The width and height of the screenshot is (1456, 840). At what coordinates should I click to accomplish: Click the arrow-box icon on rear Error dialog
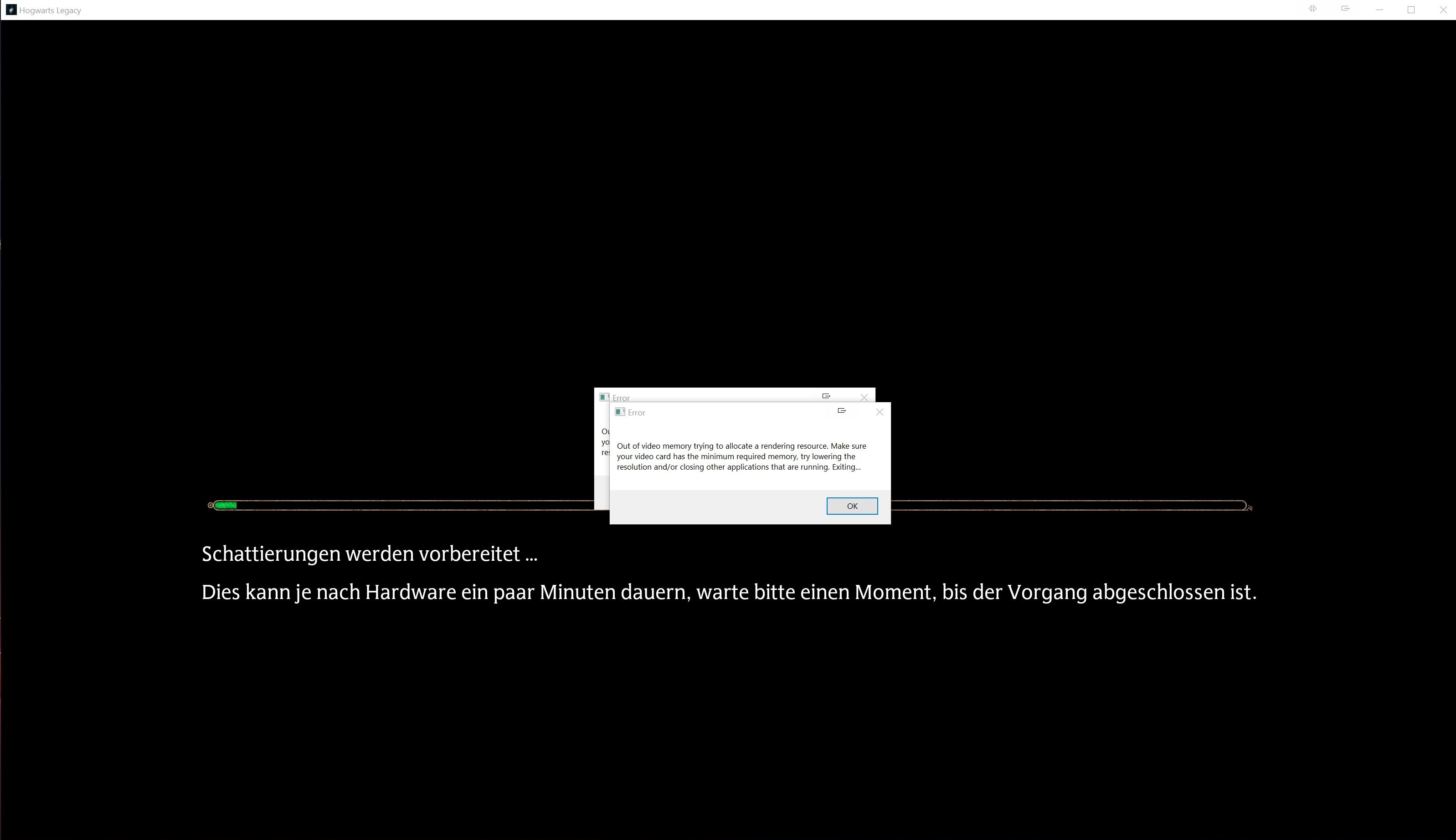826,396
